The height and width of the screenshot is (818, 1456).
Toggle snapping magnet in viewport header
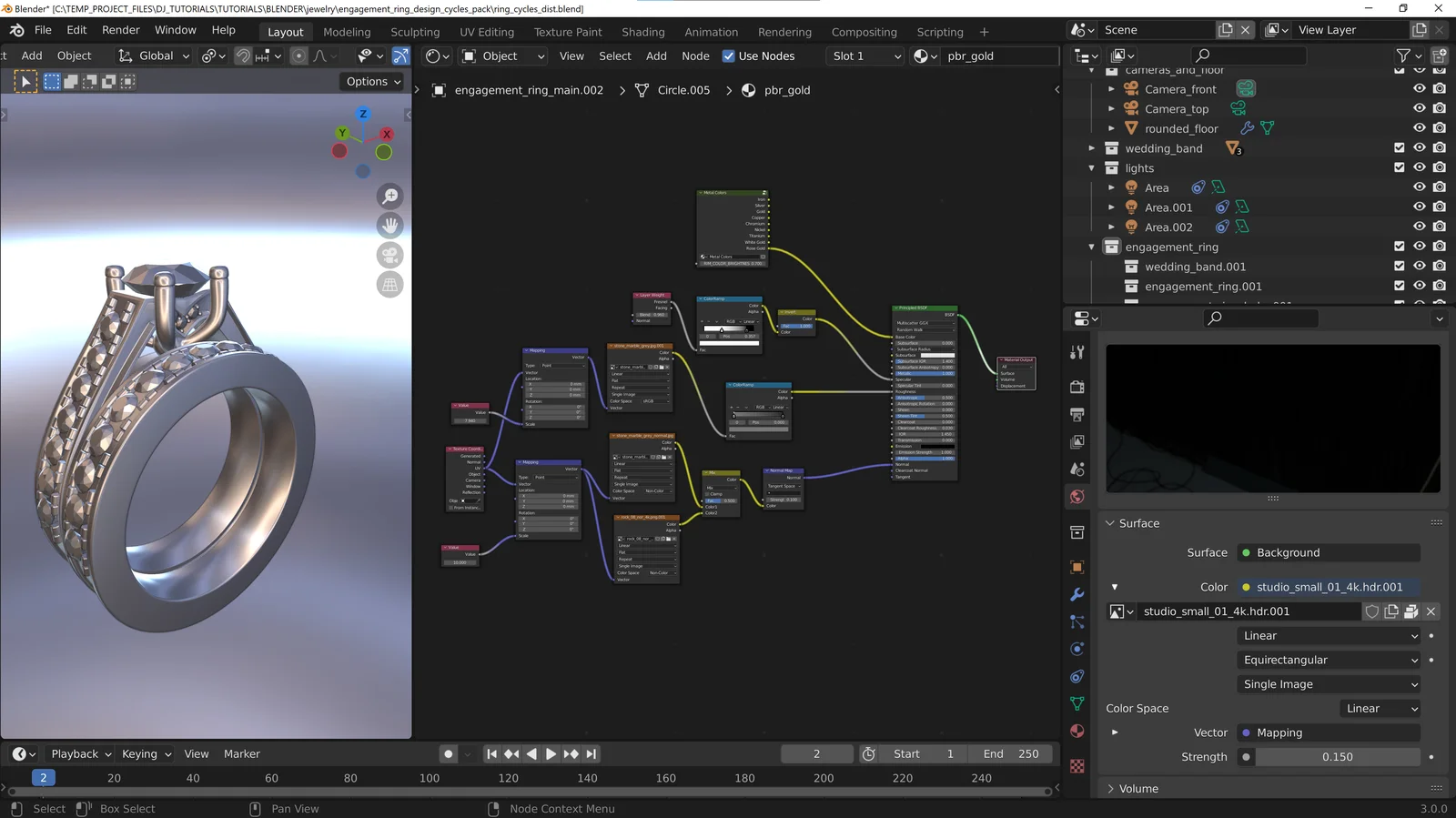pyautogui.click(x=243, y=56)
